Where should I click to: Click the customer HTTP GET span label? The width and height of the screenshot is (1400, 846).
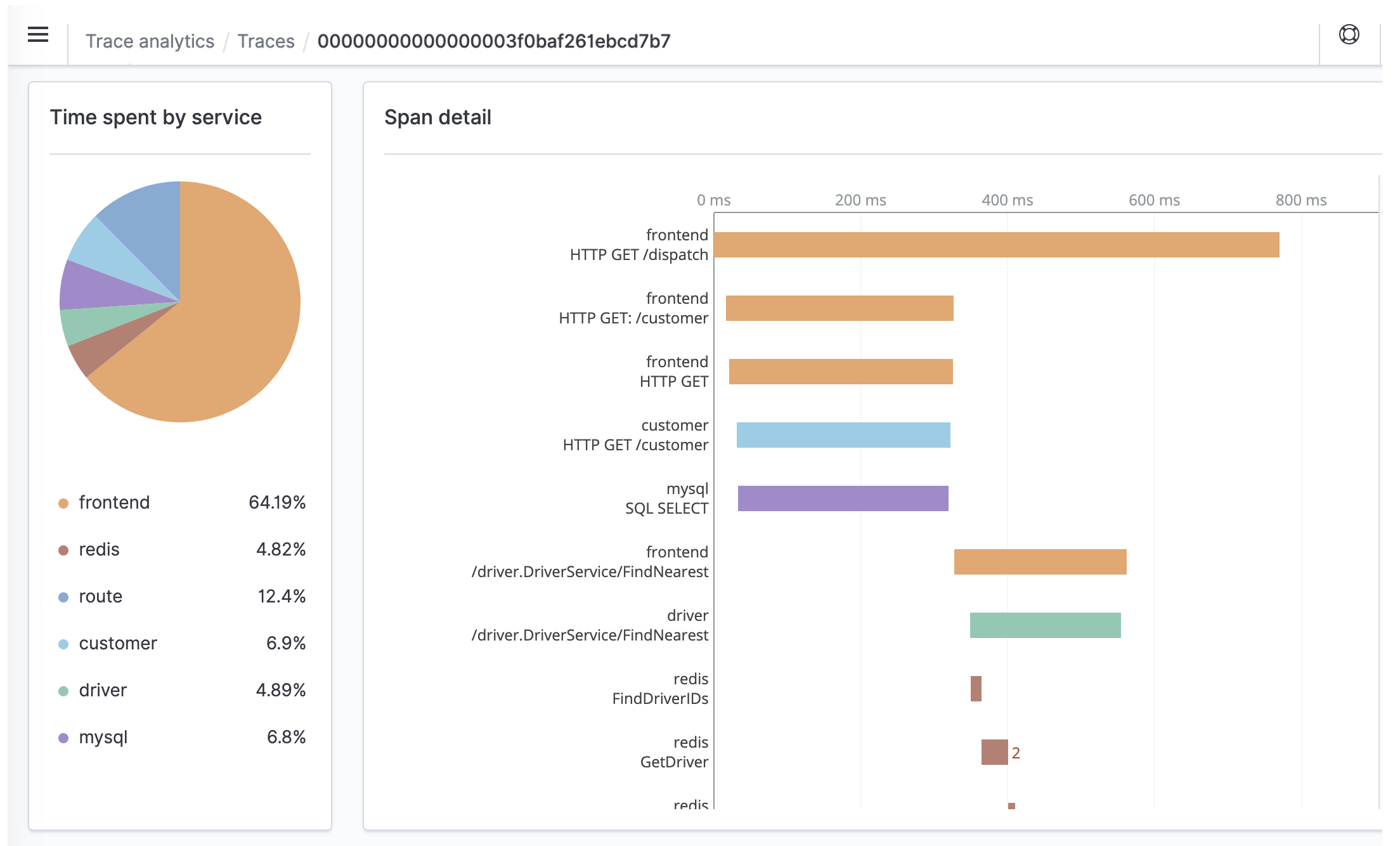[x=635, y=435]
